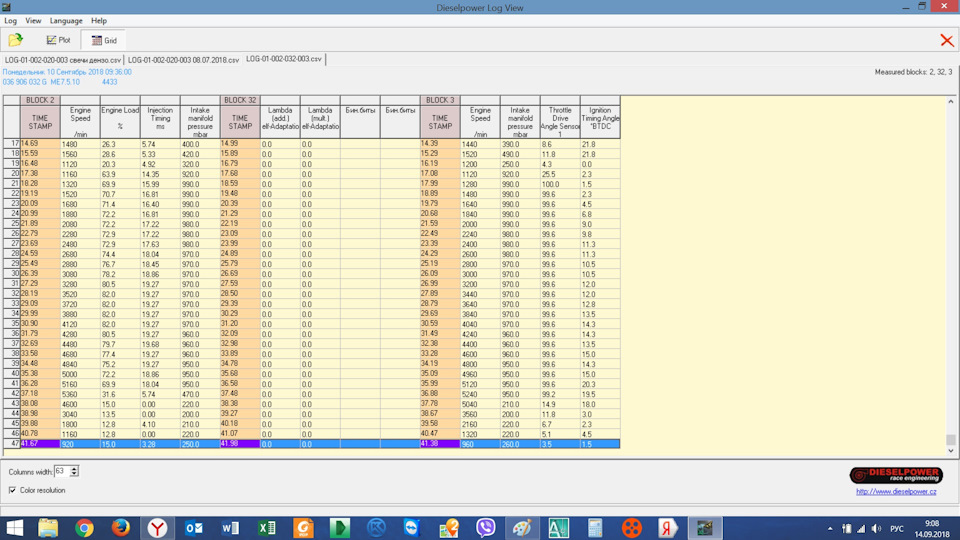Toggle the Color resolution checkbox
The image size is (960, 540).
pos(12,490)
